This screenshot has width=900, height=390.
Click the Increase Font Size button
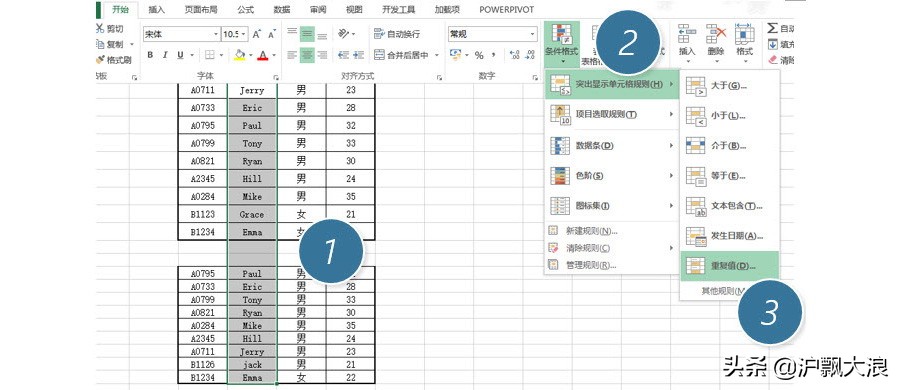point(257,34)
